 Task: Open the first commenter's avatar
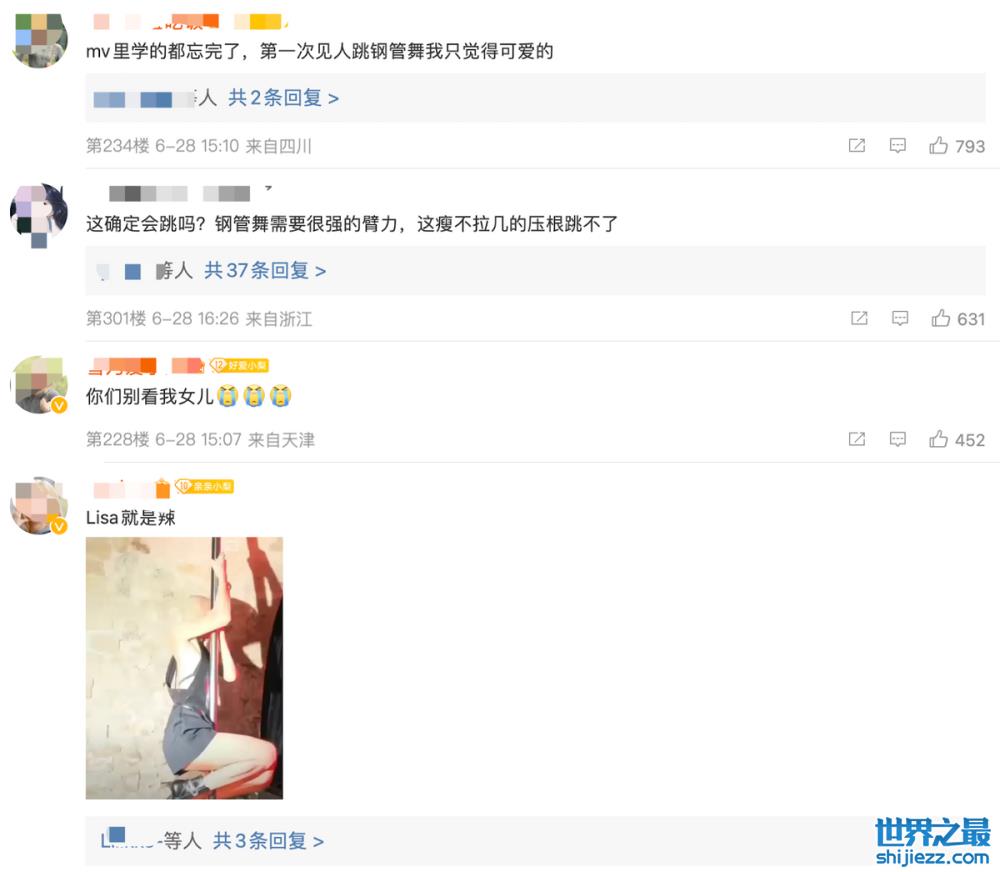40,40
